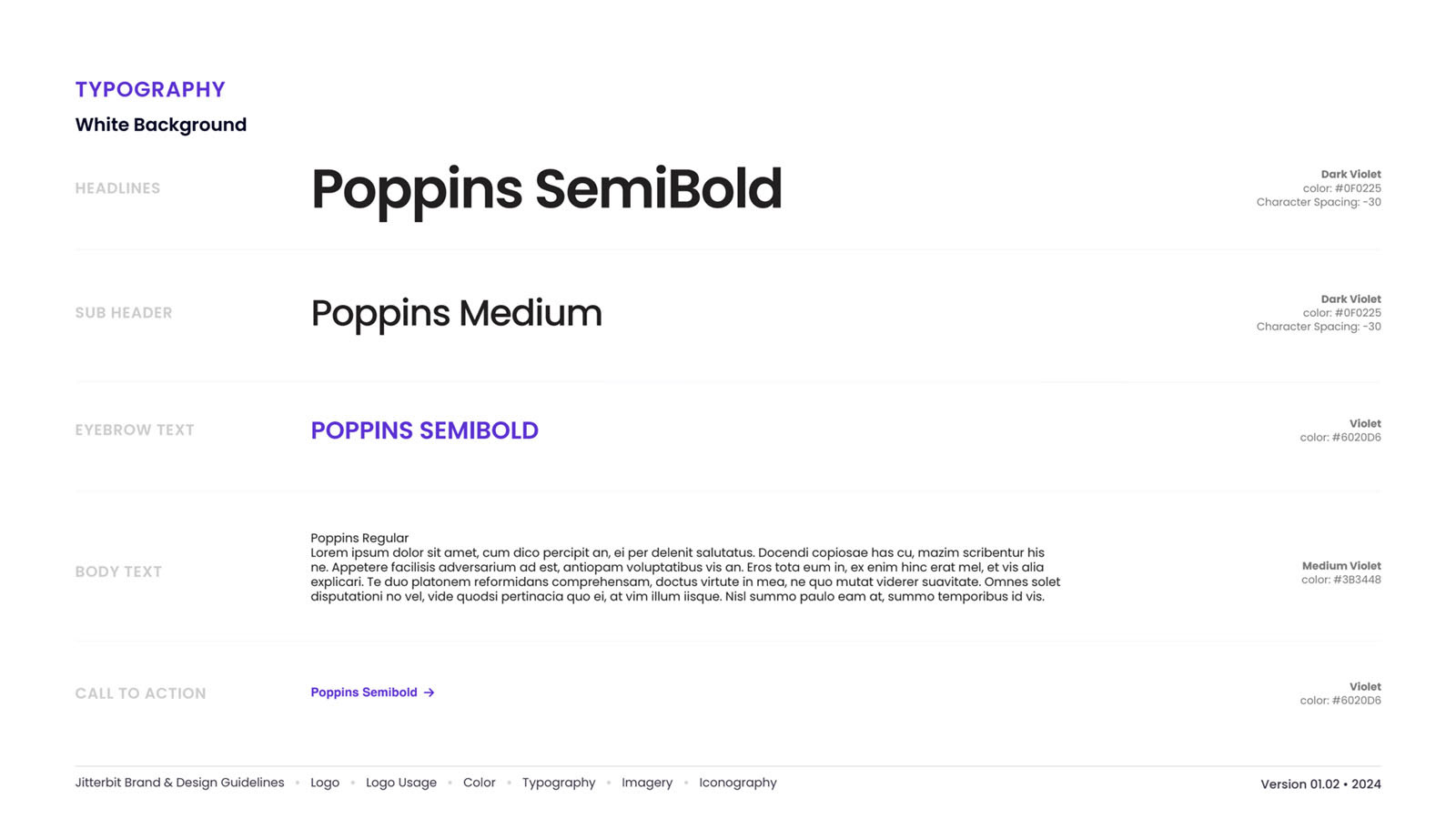Image resolution: width=1456 pixels, height=819 pixels.
Task: Navigate to Iconography in the footer
Action: point(738,783)
